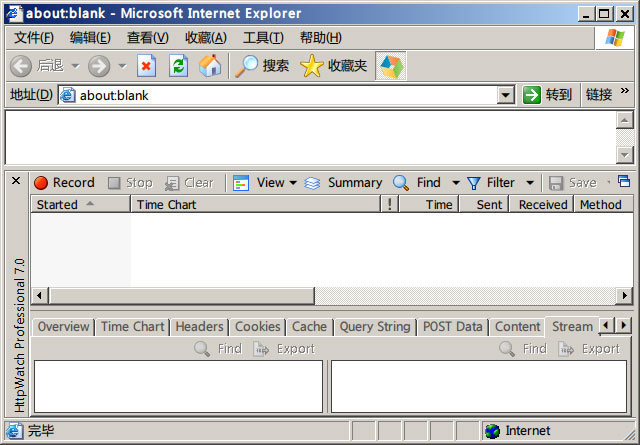Open the 搜索 search pane
The width and height of the screenshot is (640, 445).
pos(262,66)
